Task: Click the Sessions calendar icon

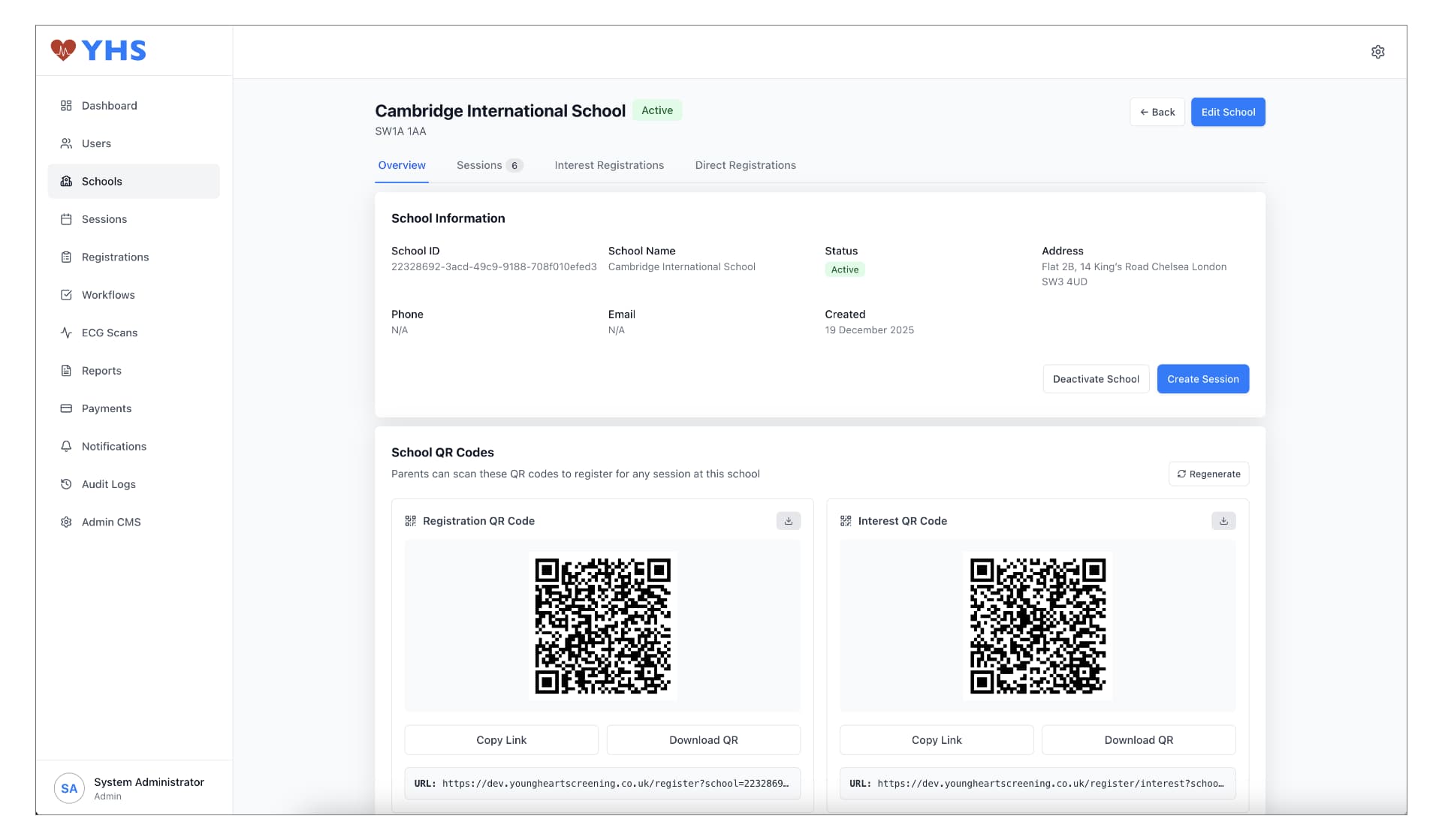Action: click(66, 219)
